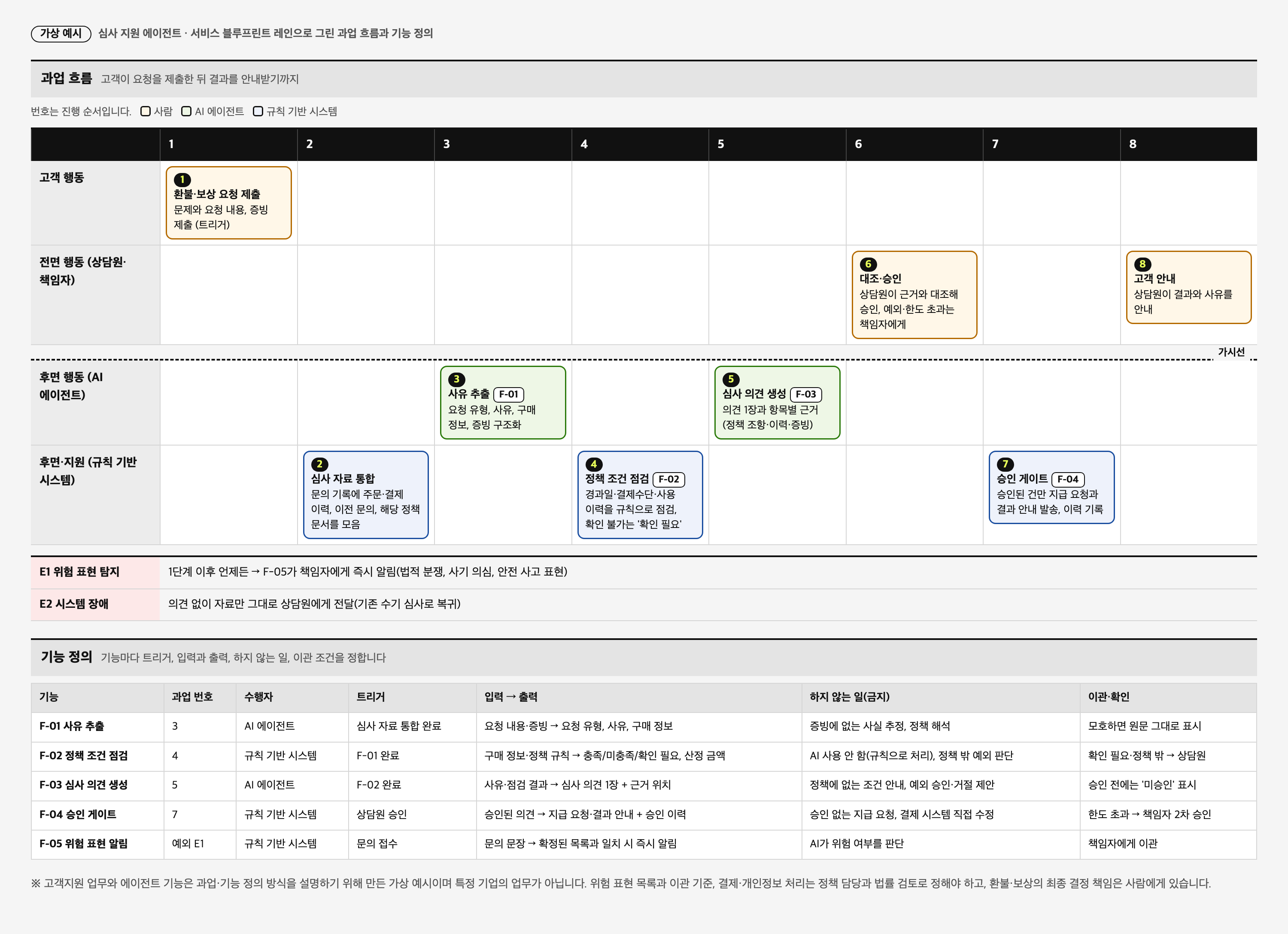Click step number 2 badge on 심사 자료 통합
Screen dimensions: 1288x934
click(x=320, y=464)
